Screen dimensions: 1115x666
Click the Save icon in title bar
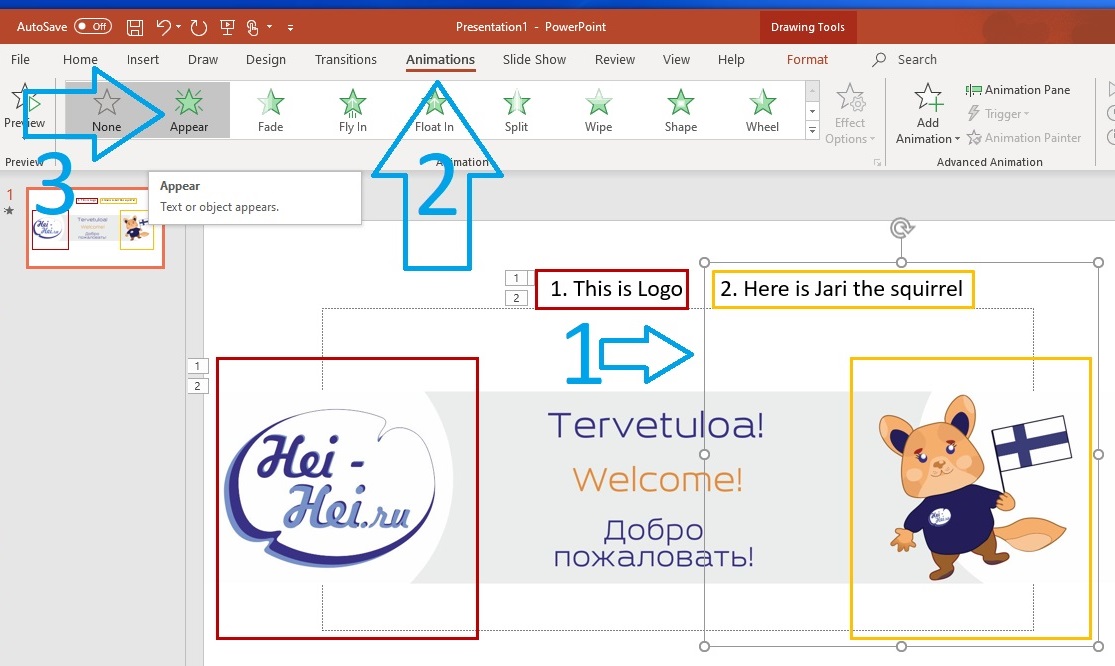[134, 28]
